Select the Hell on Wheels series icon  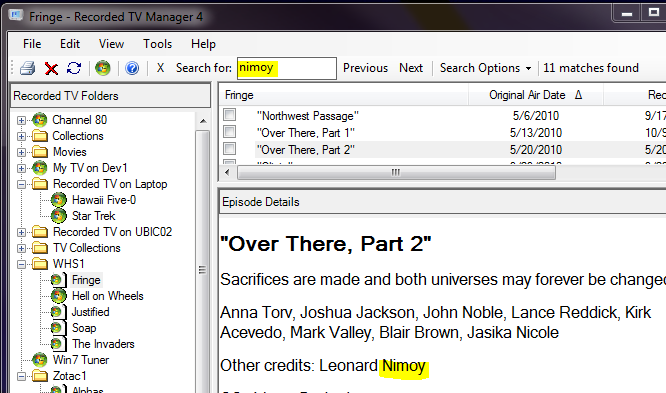59,296
